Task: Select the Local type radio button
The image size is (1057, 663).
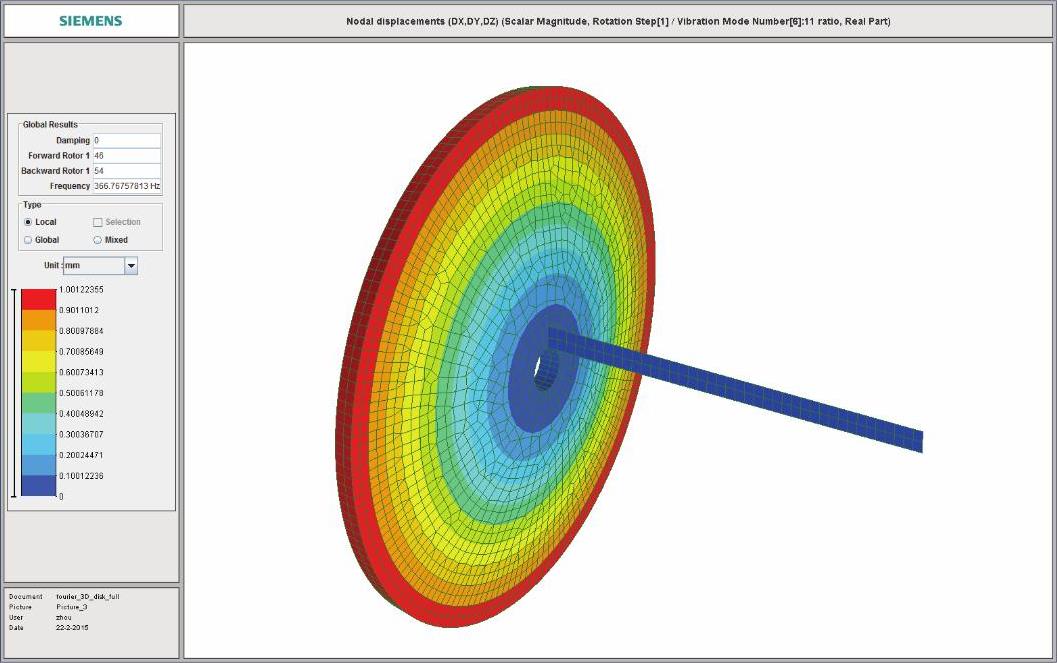Action: pos(28,222)
